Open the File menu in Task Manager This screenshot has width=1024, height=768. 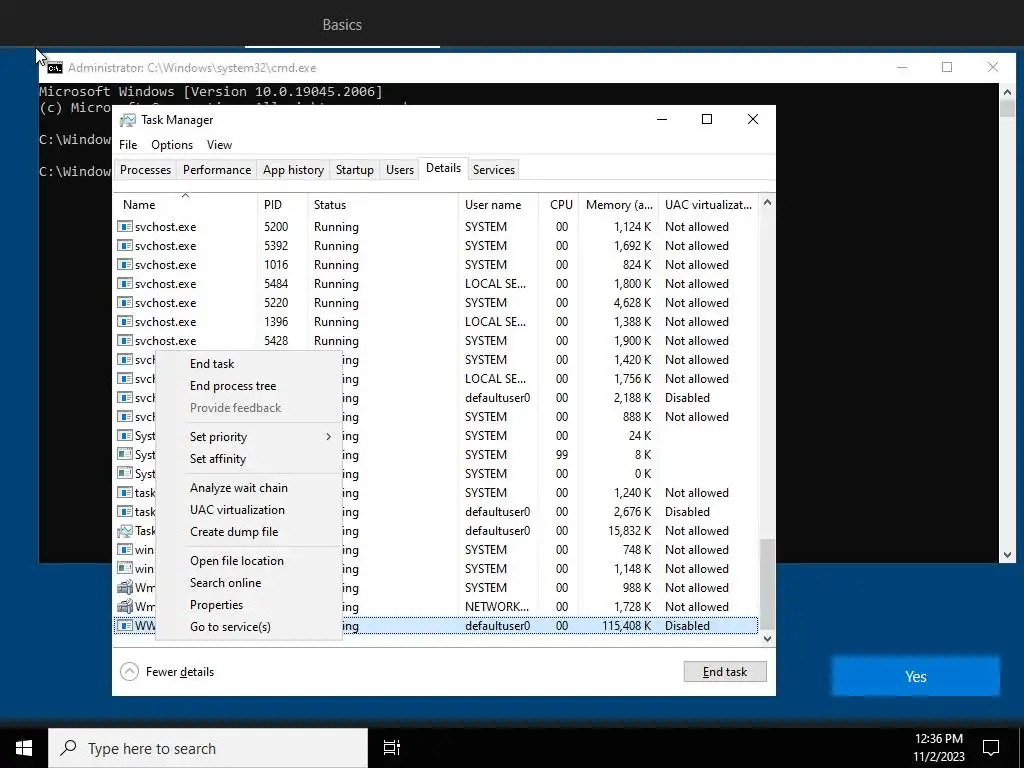[128, 145]
